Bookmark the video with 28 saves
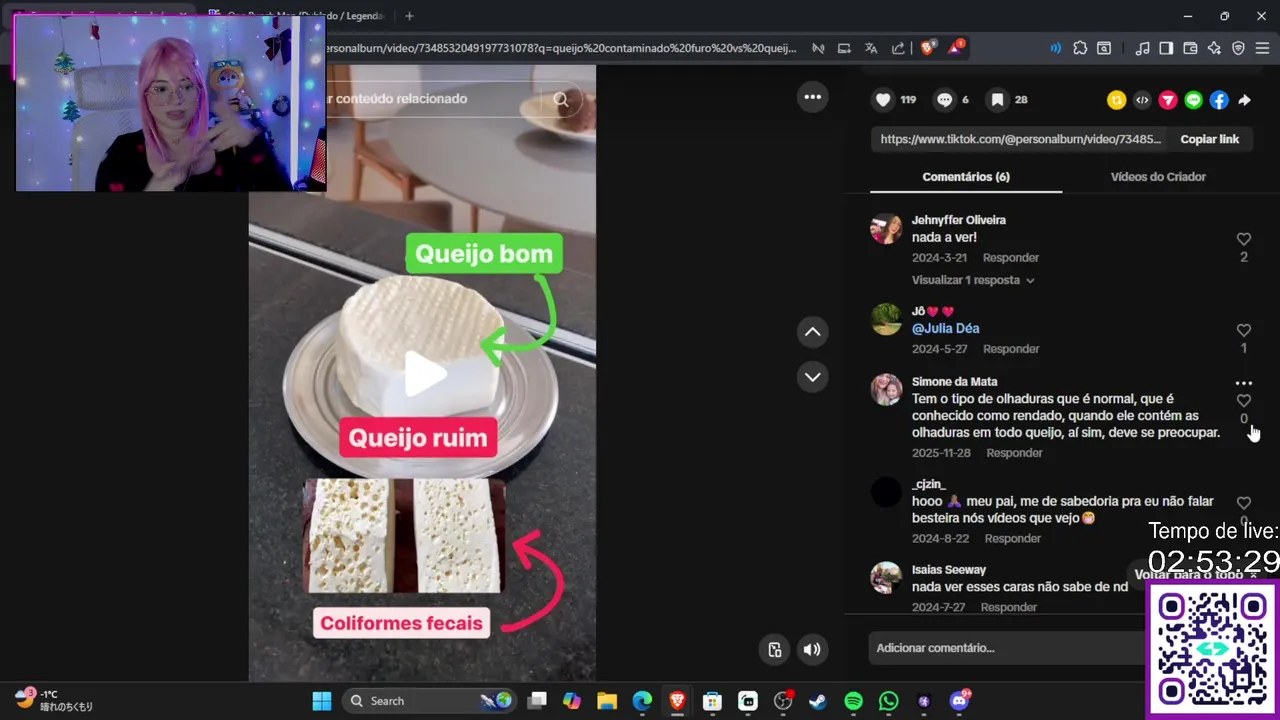 (997, 100)
